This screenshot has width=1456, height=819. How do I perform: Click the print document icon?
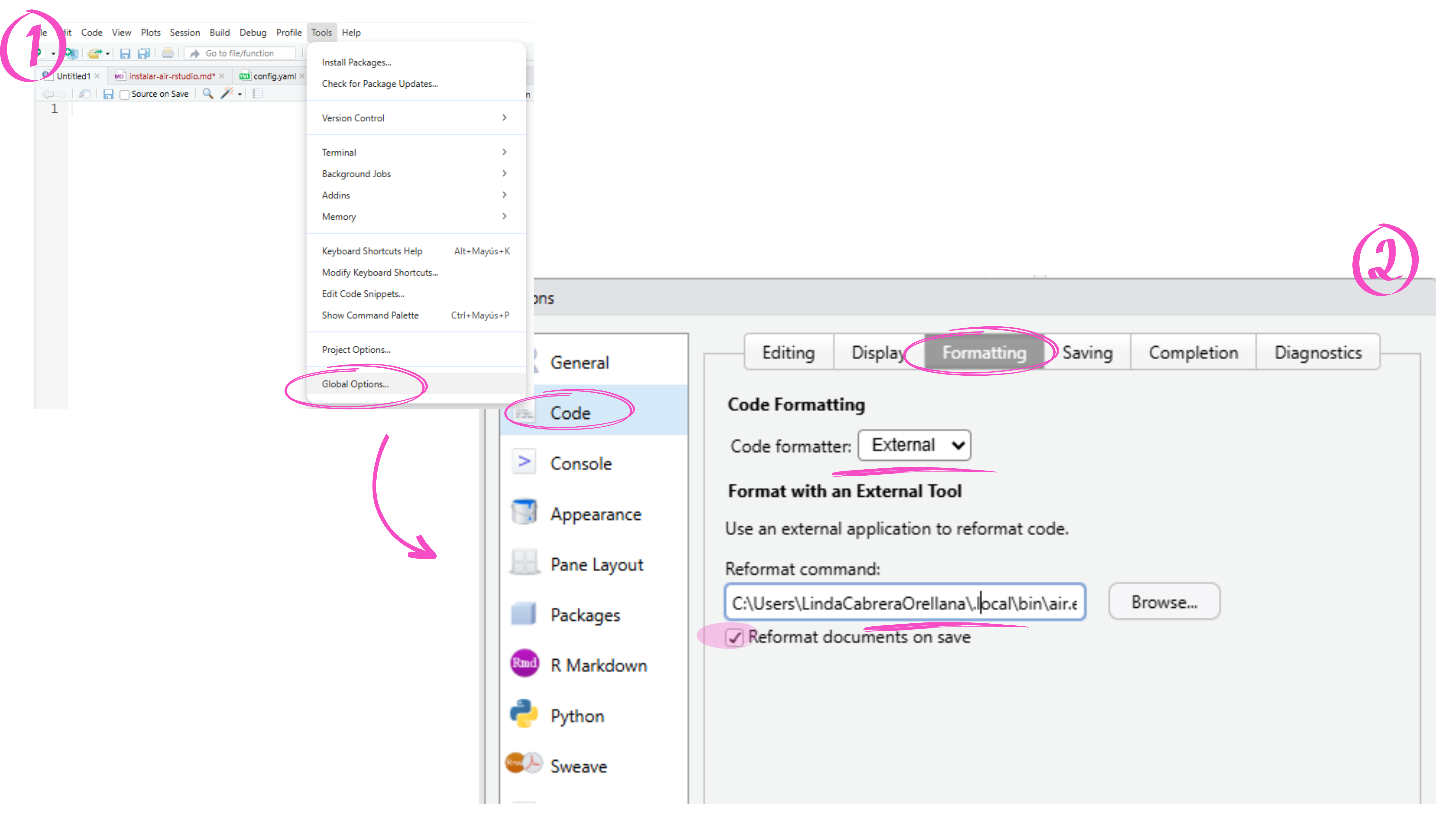click(168, 53)
